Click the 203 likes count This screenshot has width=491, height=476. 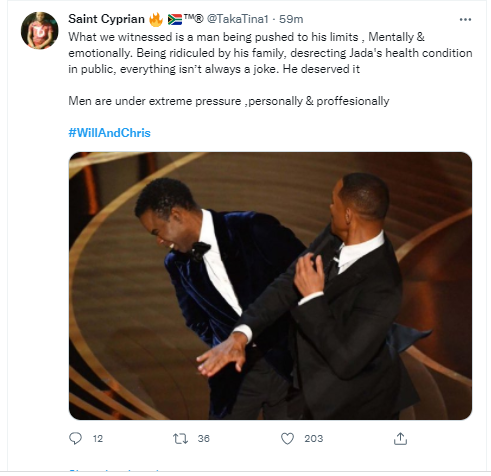314,439
